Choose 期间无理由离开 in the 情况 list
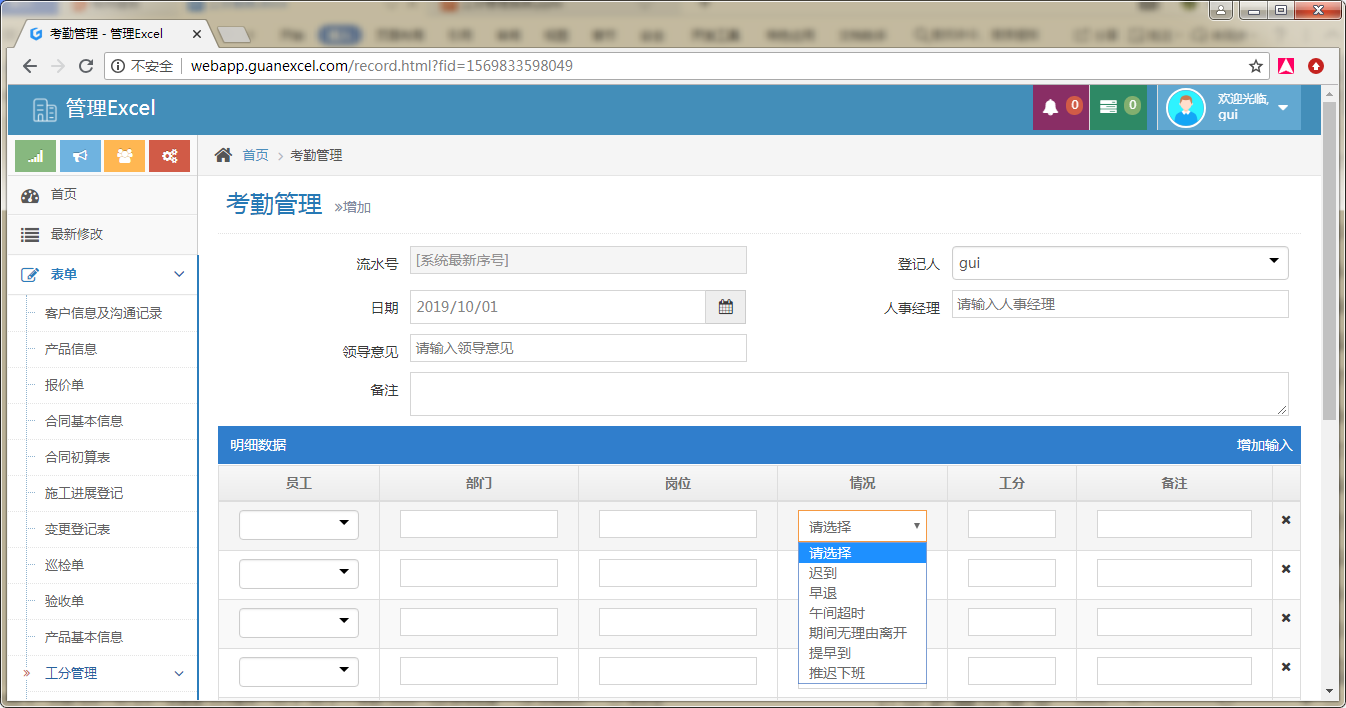This screenshot has width=1346, height=708. (x=863, y=633)
